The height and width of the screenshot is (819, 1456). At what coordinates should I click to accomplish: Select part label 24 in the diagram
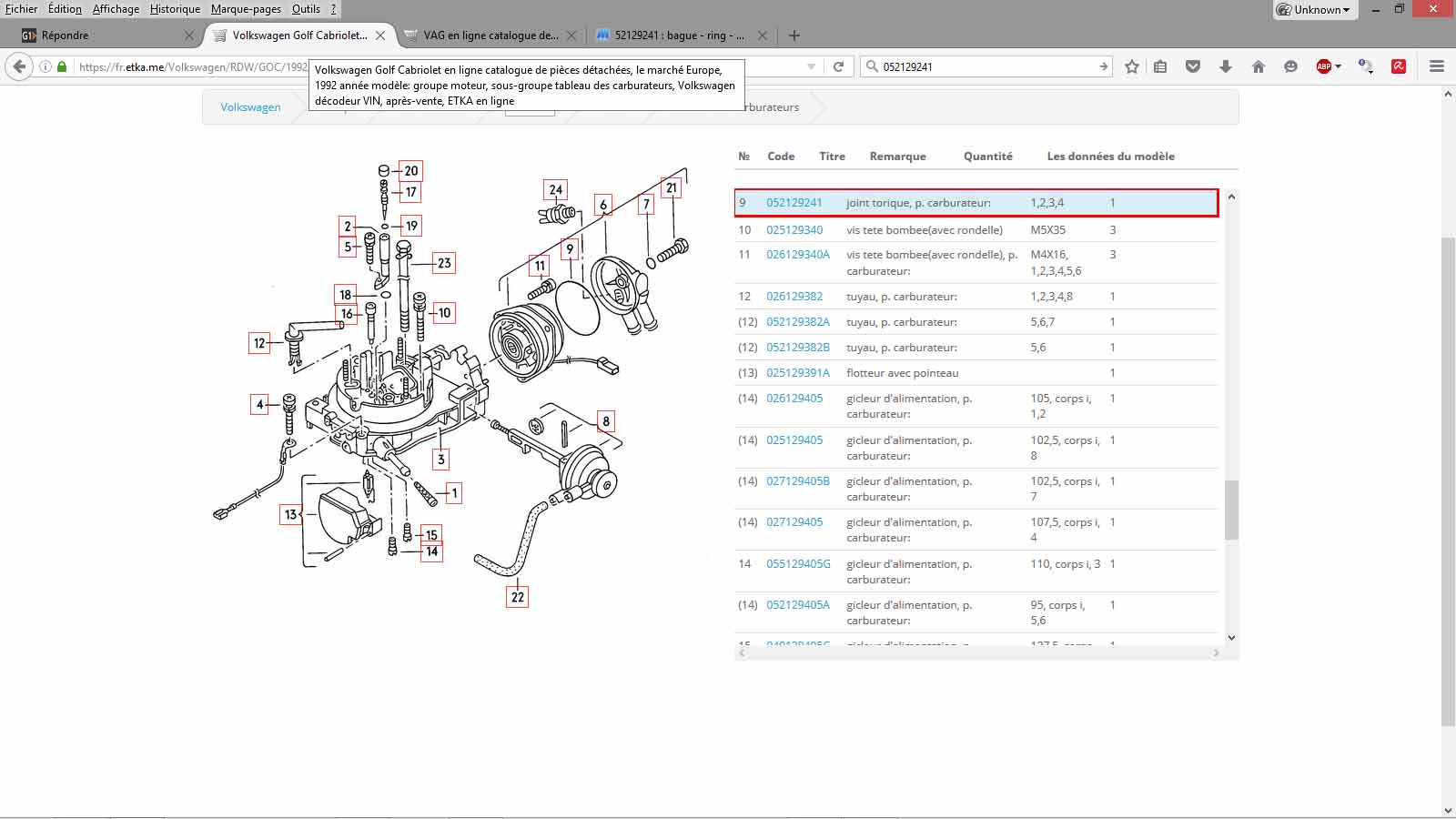556,190
